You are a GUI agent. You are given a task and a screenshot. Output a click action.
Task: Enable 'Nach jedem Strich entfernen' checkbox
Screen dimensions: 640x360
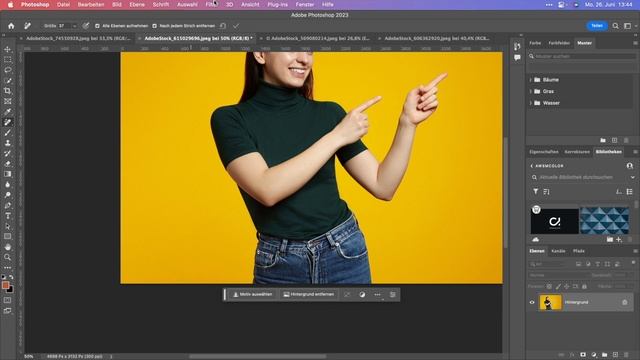pyautogui.click(x=154, y=26)
